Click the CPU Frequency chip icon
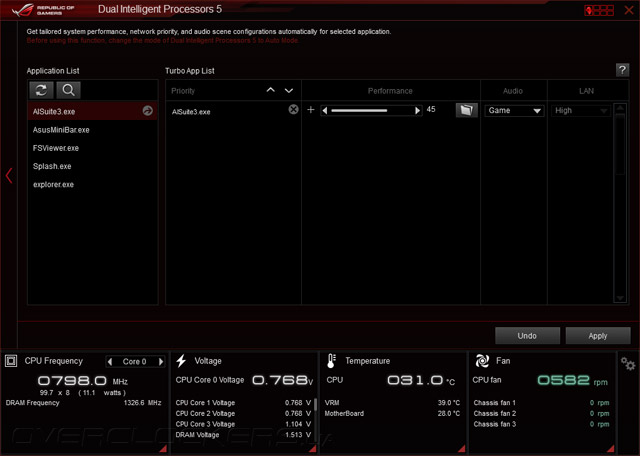Viewport: 640px width, 456px height. coord(11,361)
